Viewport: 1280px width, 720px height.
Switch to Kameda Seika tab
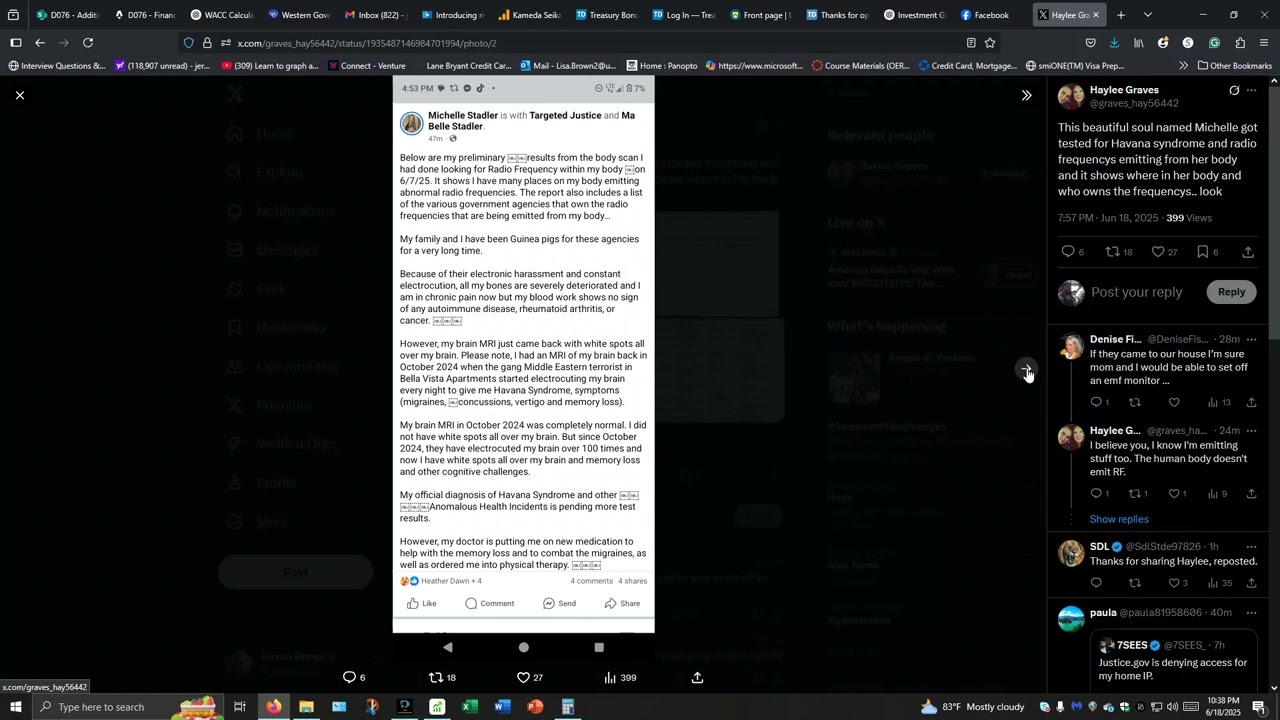pos(529,15)
